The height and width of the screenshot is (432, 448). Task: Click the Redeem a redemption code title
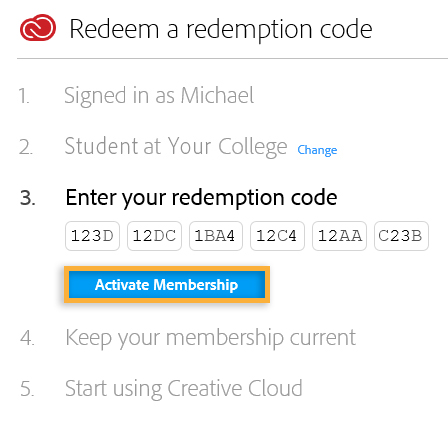pyautogui.click(x=221, y=30)
